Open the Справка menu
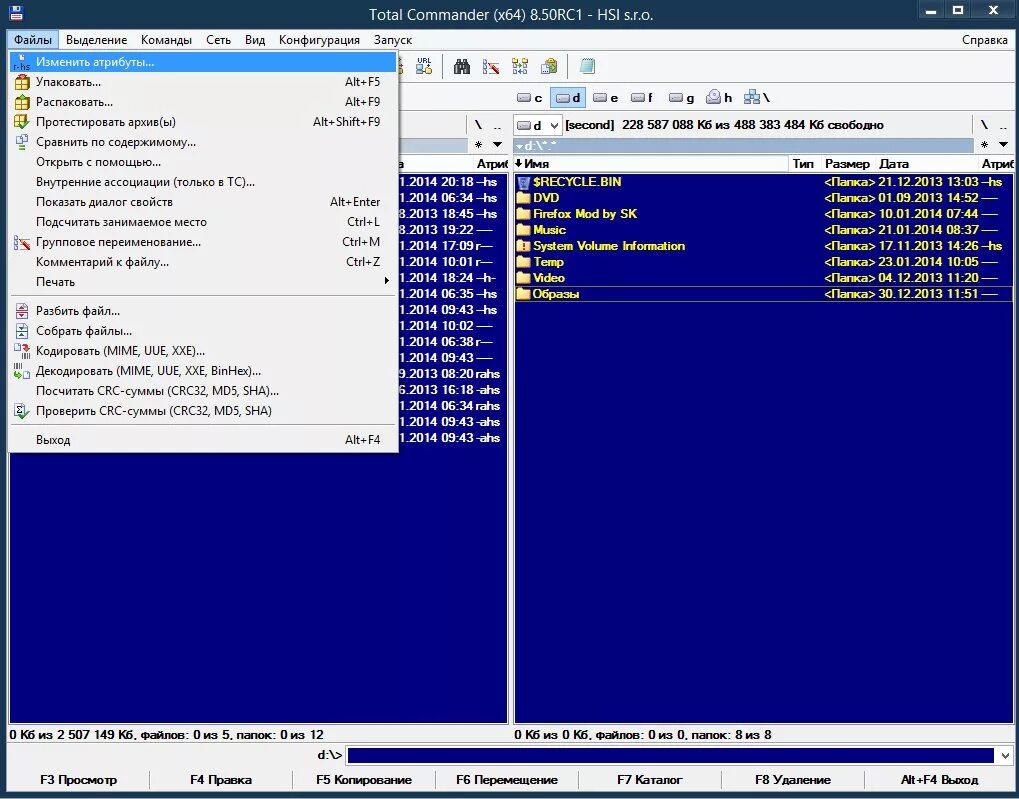The width and height of the screenshot is (1019, 799). click(x=985, y=40)
